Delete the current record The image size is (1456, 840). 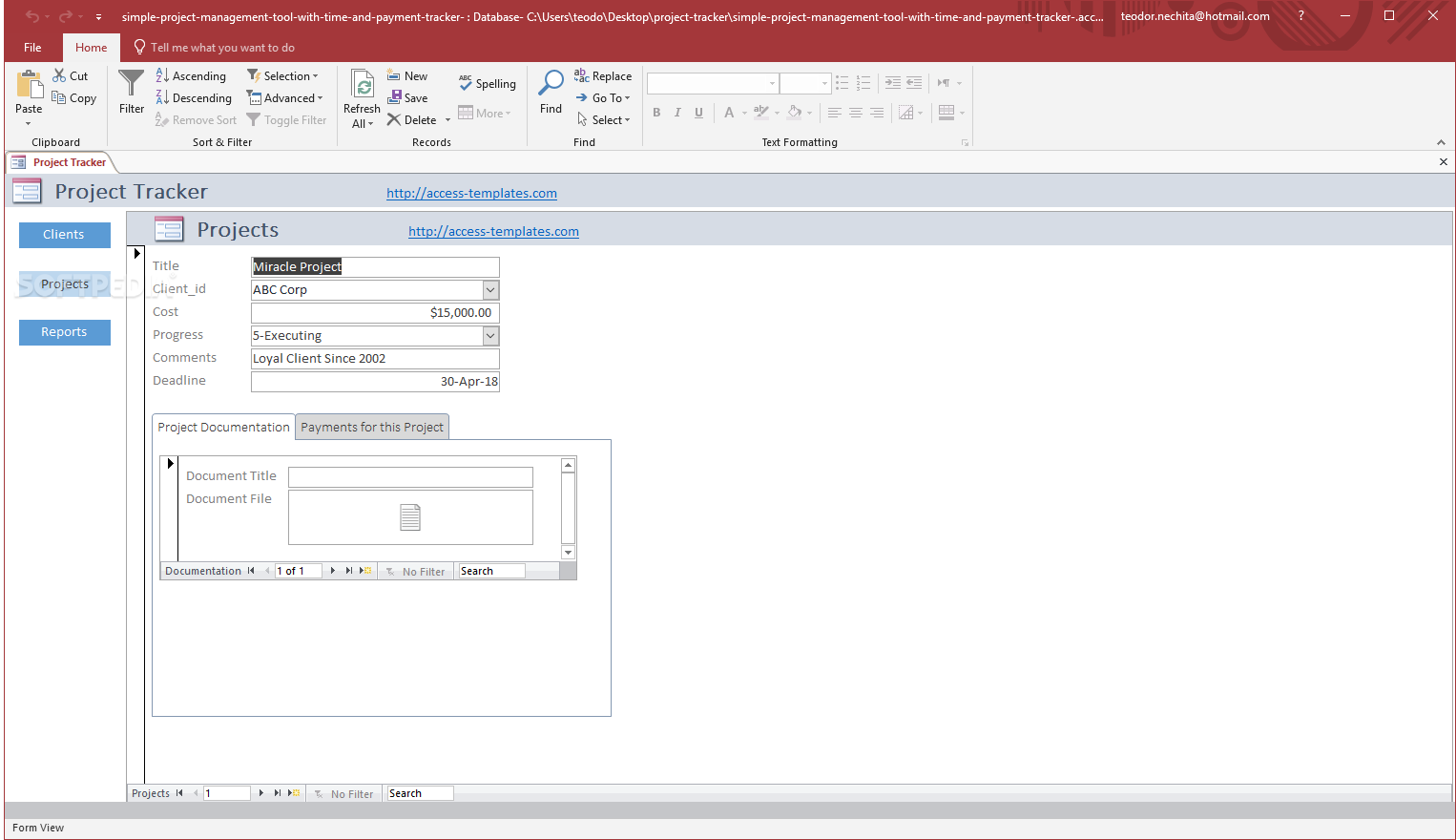coord(412,119)
